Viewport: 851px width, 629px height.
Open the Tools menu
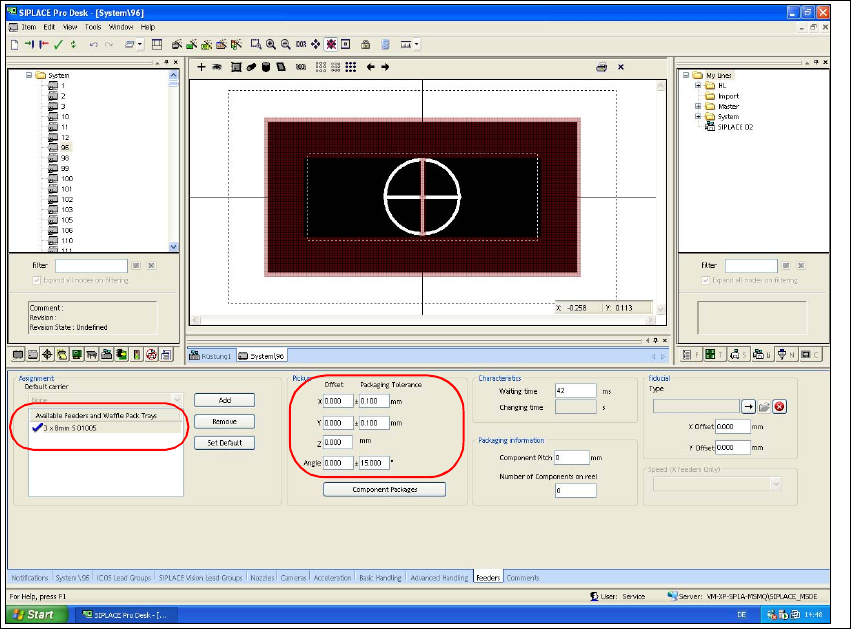pos(93,27)
